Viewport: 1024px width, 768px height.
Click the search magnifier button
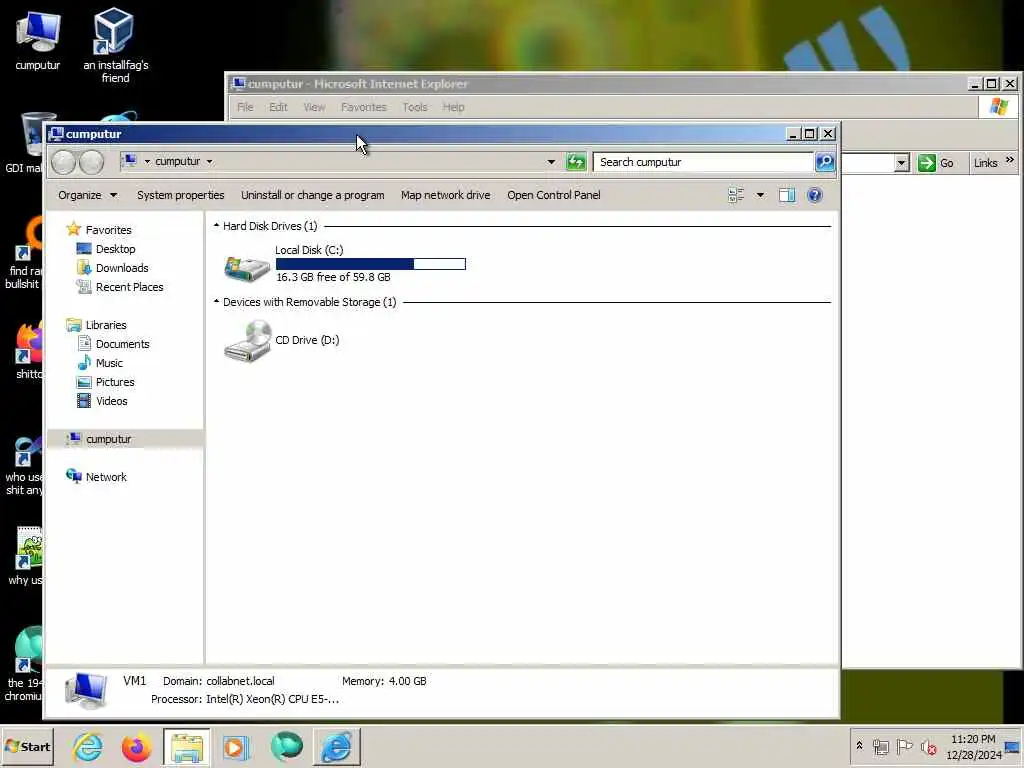tap(825, 161)
